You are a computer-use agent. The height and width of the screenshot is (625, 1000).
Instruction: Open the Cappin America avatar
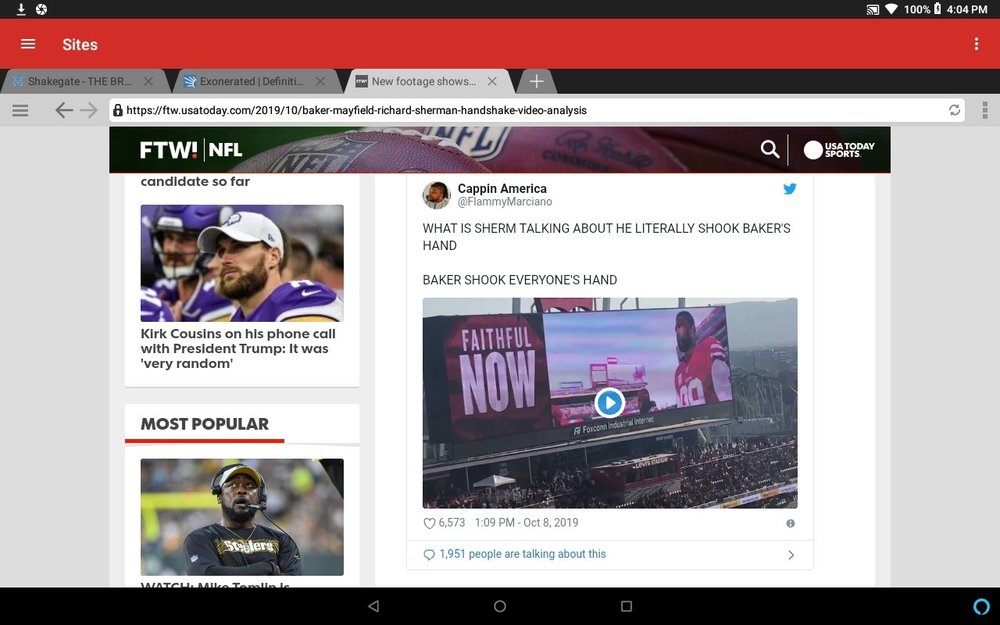click(x=436, y=195)
